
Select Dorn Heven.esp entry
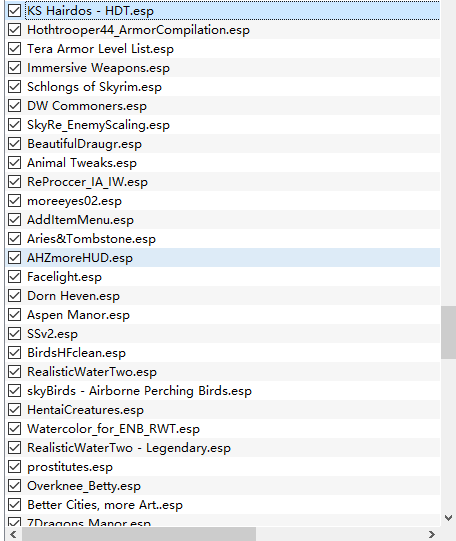click(73, 296)
